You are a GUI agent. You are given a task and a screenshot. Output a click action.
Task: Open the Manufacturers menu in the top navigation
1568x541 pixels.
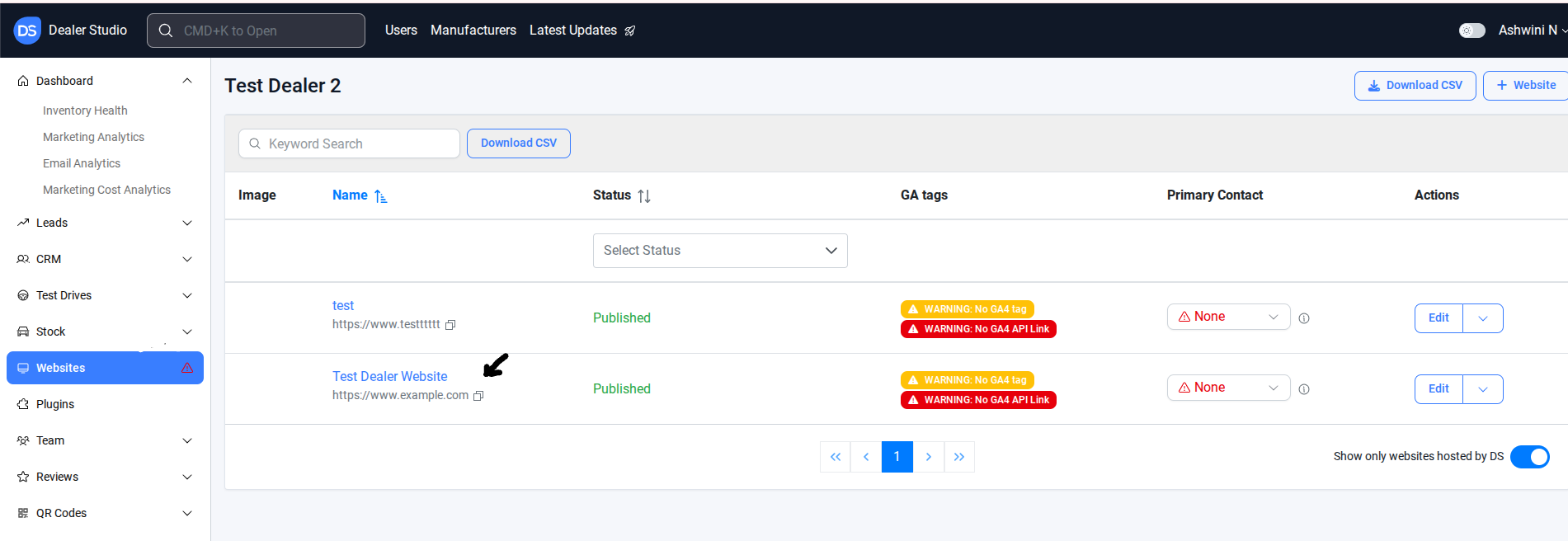[473, 31]
